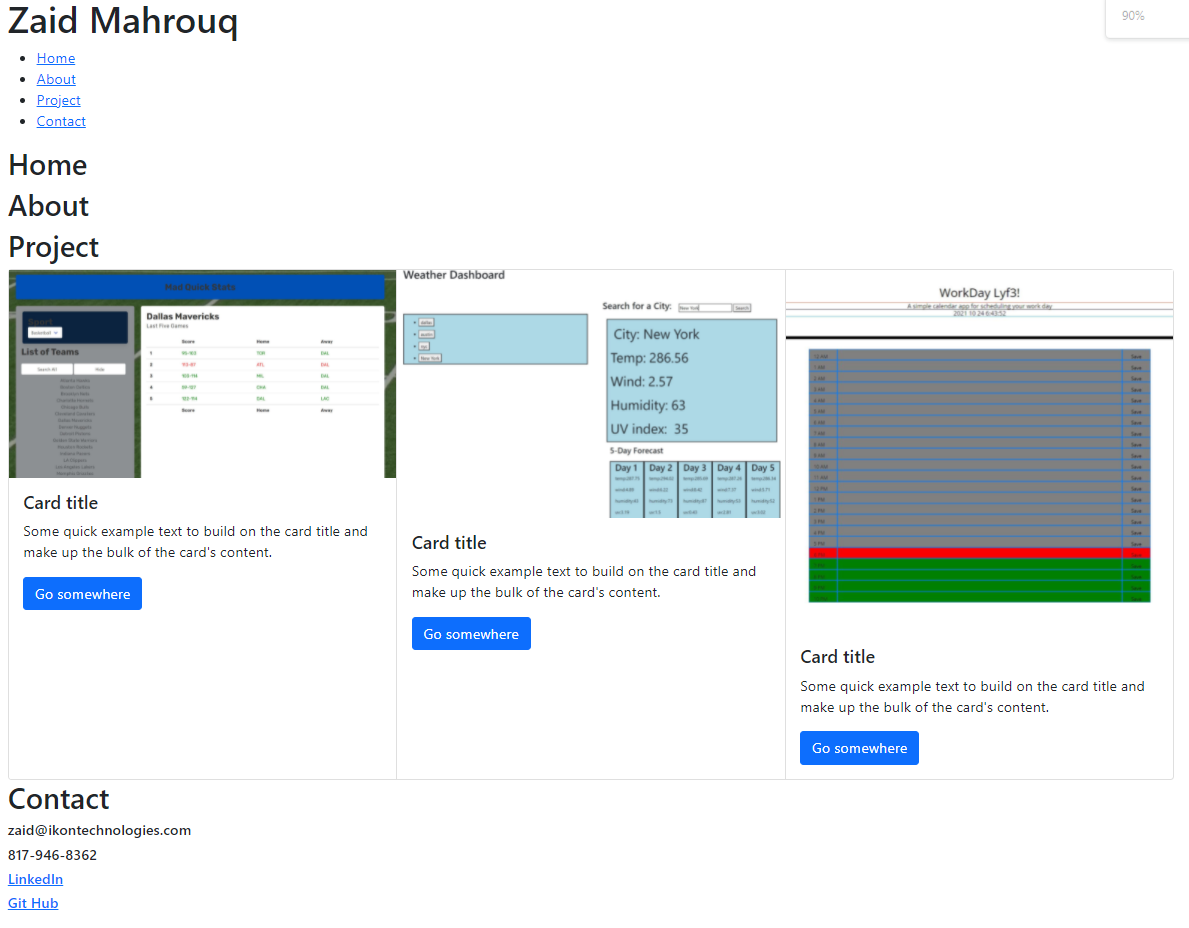Click Go somewhere under the Dallas Mavericks card
Image resolution: width=1189 pixels, height=928 pixels.
pyautogui.click(x=83, y=594)
